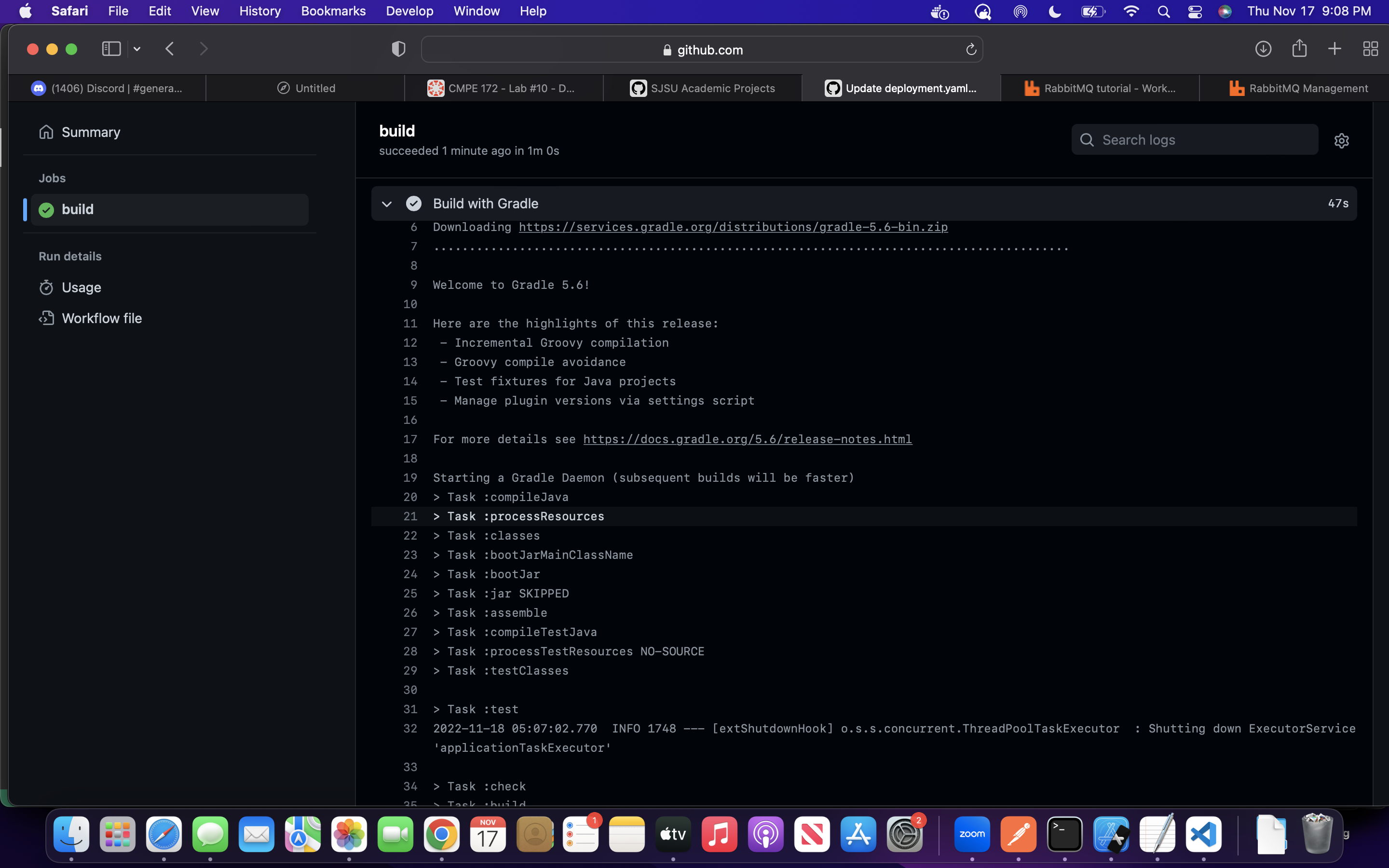The width and height of the screenshot is (1389, 868).
Task: Open sidebar dropdown arrow next to sidebar icon
Action: point(137,49)
